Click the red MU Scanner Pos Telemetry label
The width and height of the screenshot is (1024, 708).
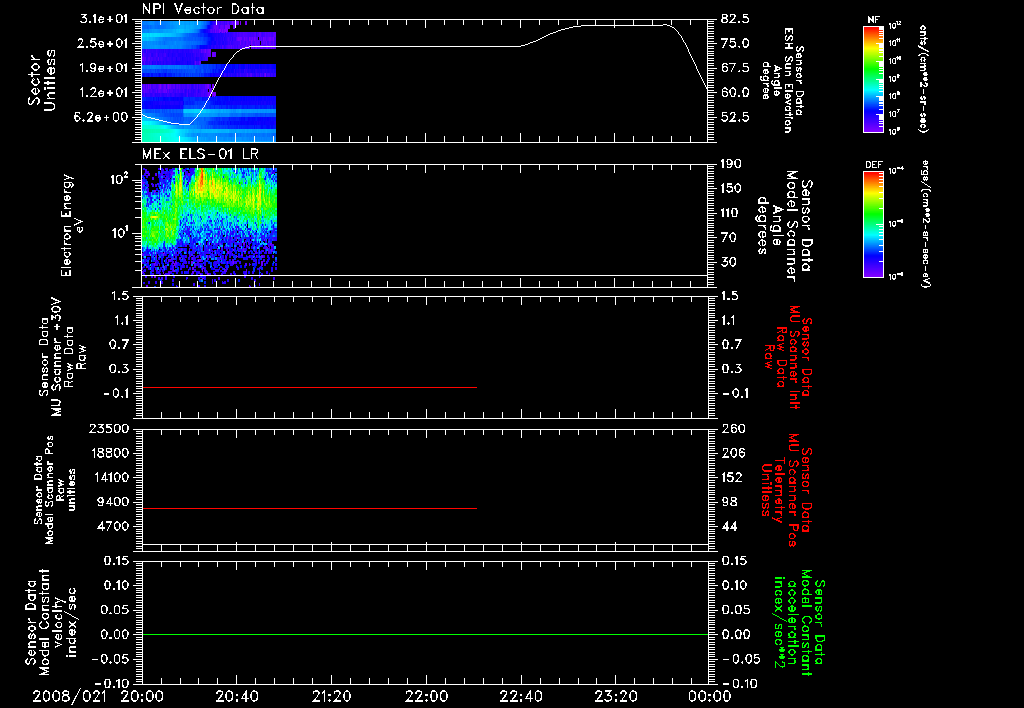(787, 490)
